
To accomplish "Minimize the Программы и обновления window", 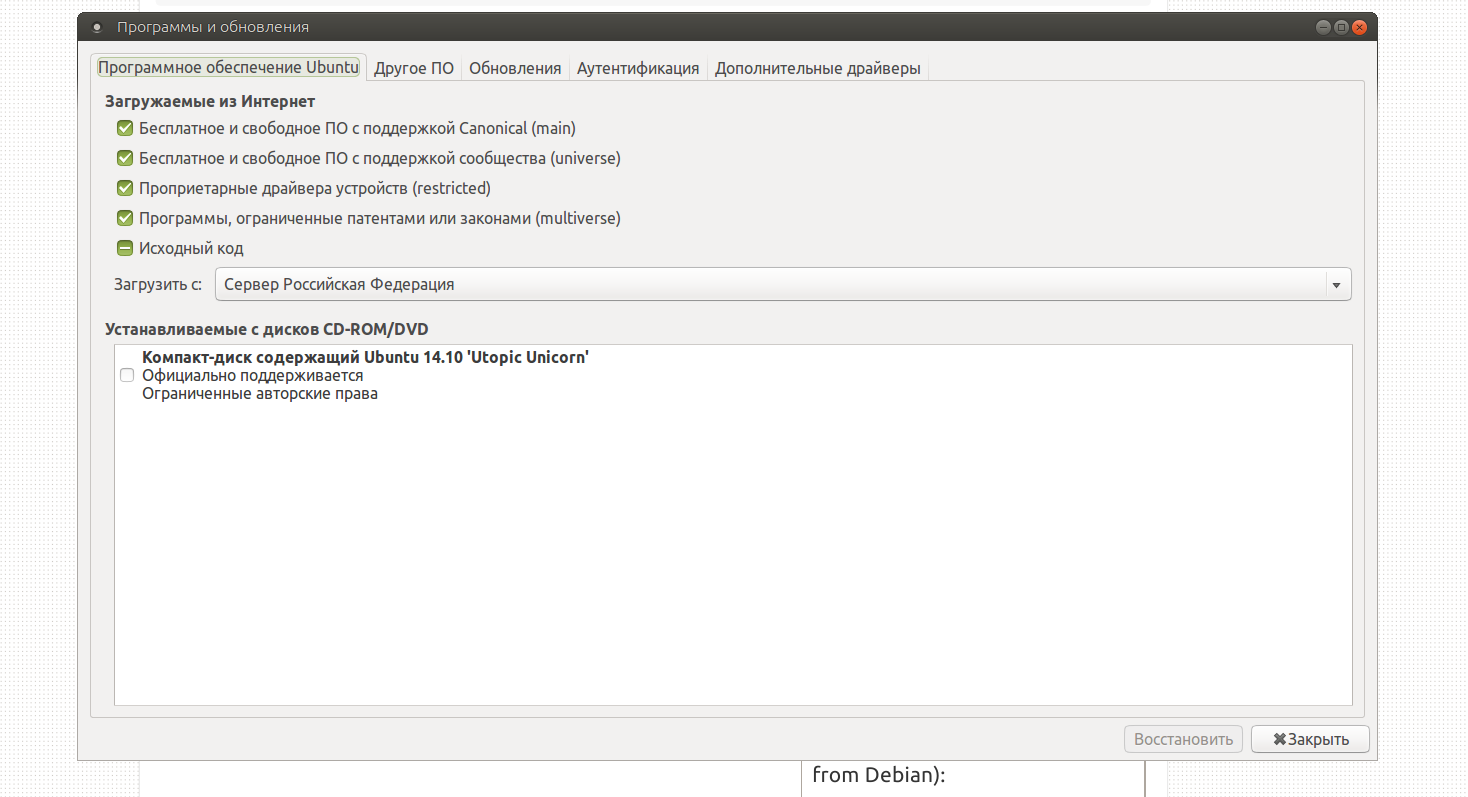I will pos(1324,27).
